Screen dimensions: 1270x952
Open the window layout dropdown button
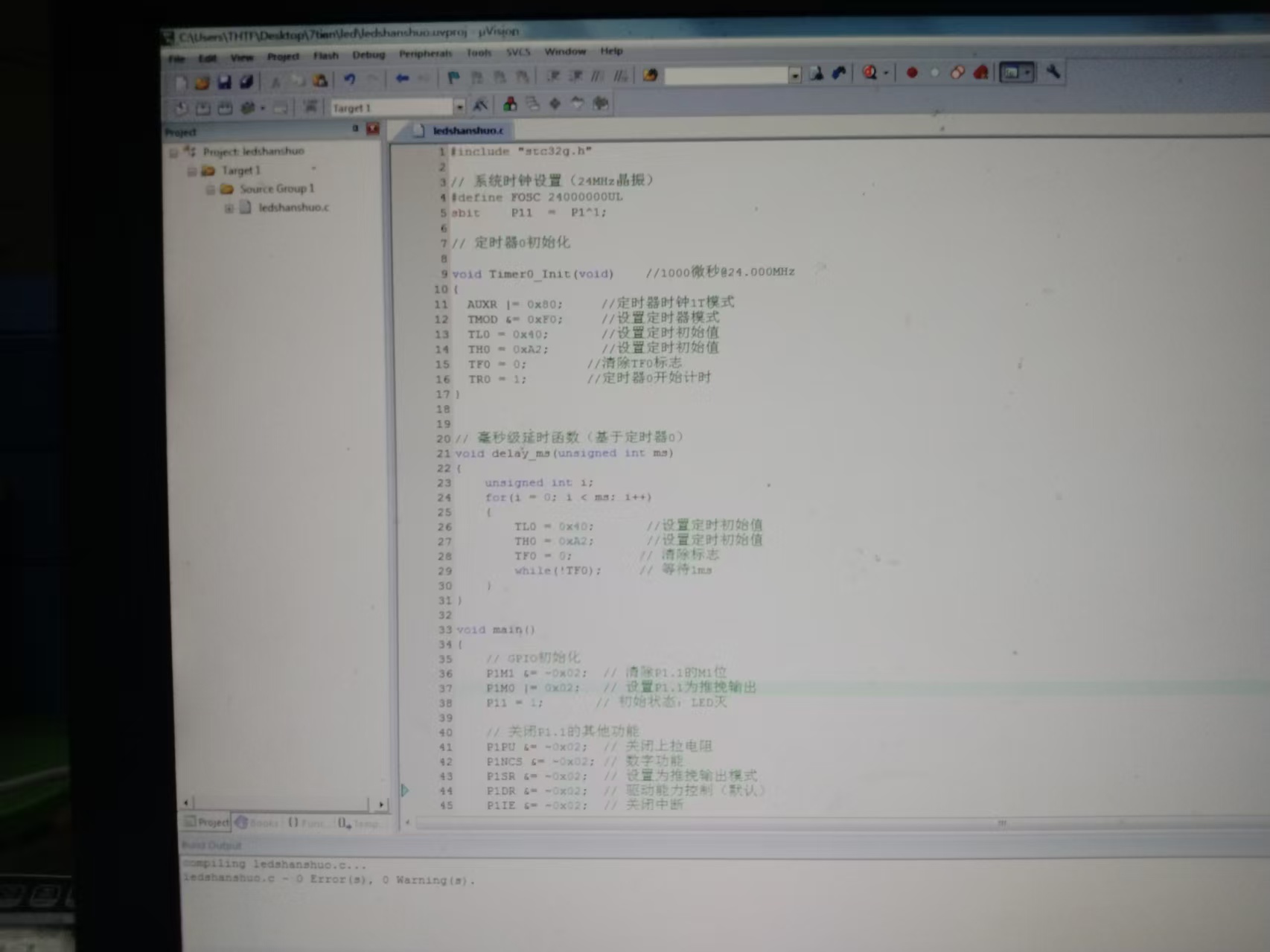pyautogui.click(x=1016, y=72)
